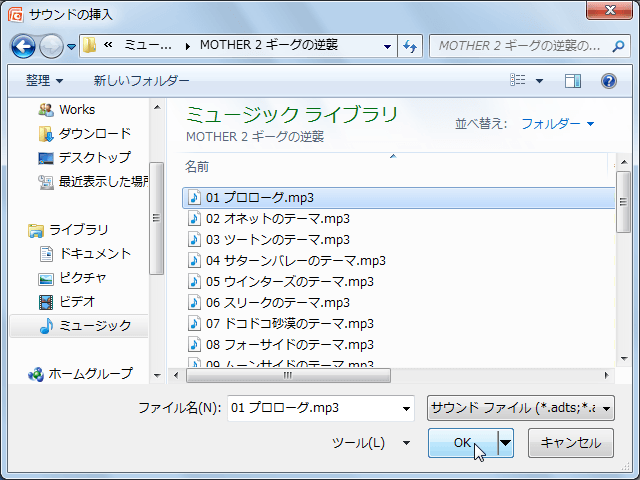Open ドキュメント library

click(x=95, y=253)
